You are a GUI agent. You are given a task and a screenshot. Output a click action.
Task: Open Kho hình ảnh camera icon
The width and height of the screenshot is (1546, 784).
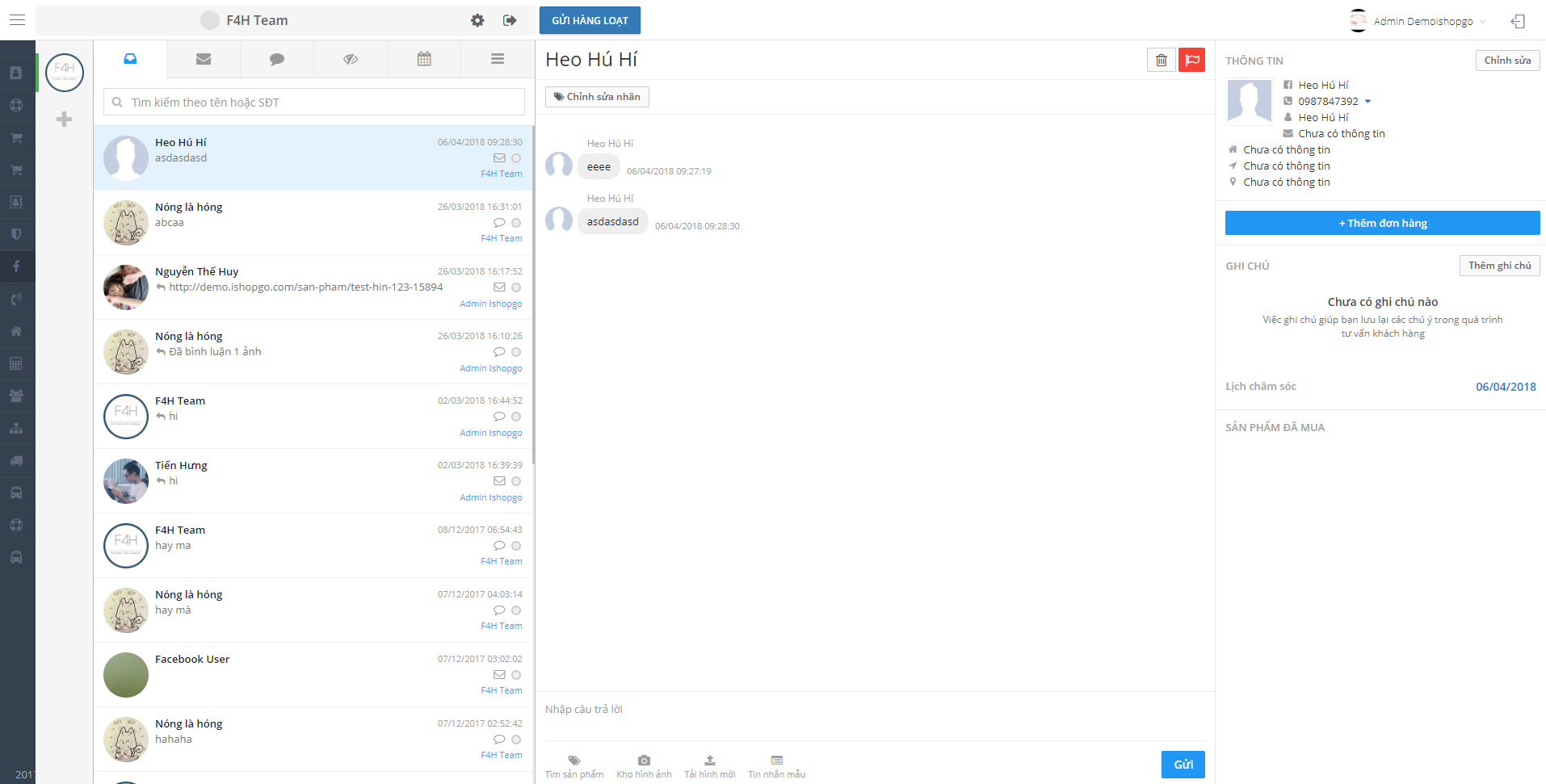(644, 761)
